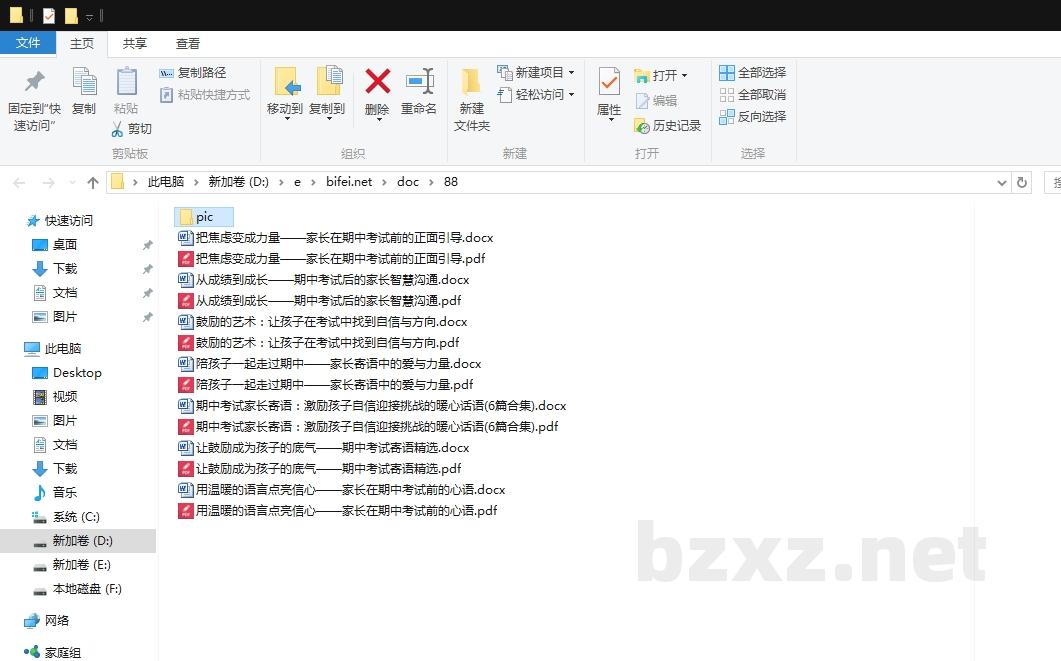Select the pic folder in file list
The height and width of the screenshot is (661, 1061).
click(204, 217)
